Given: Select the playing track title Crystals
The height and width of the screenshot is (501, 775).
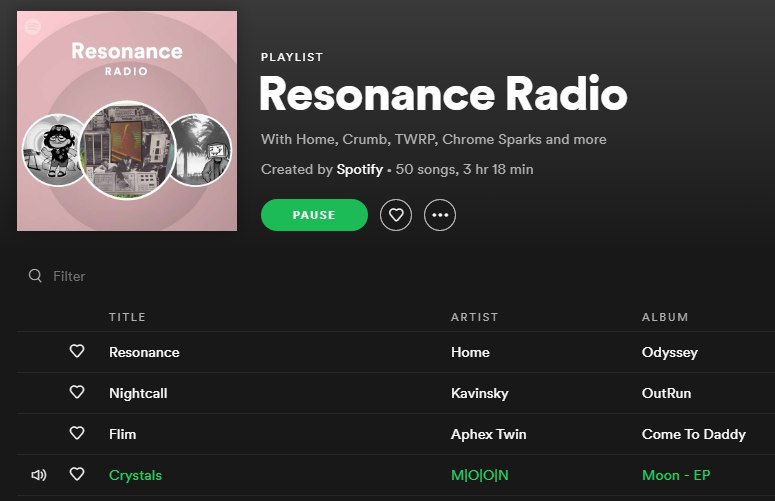Looking at the screenshot, I should click(x=135, y=475).
